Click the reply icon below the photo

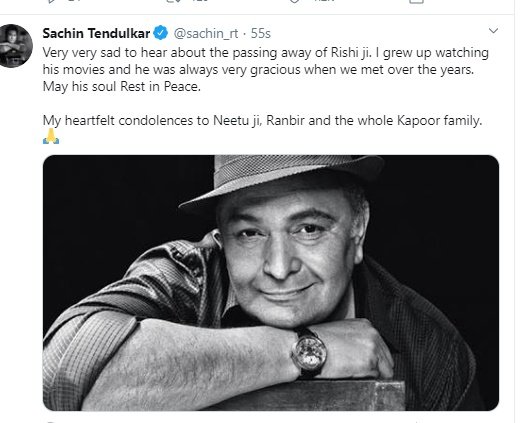(50, 422)
